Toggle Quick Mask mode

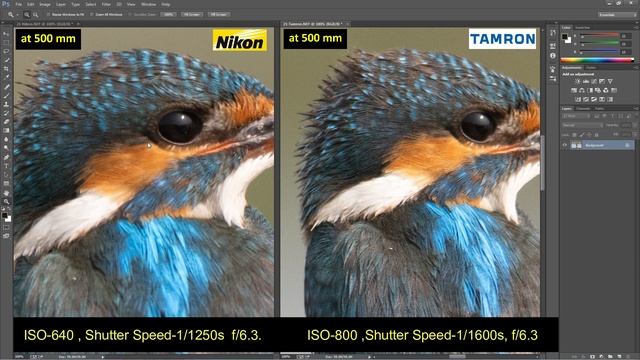click(6, 227)
